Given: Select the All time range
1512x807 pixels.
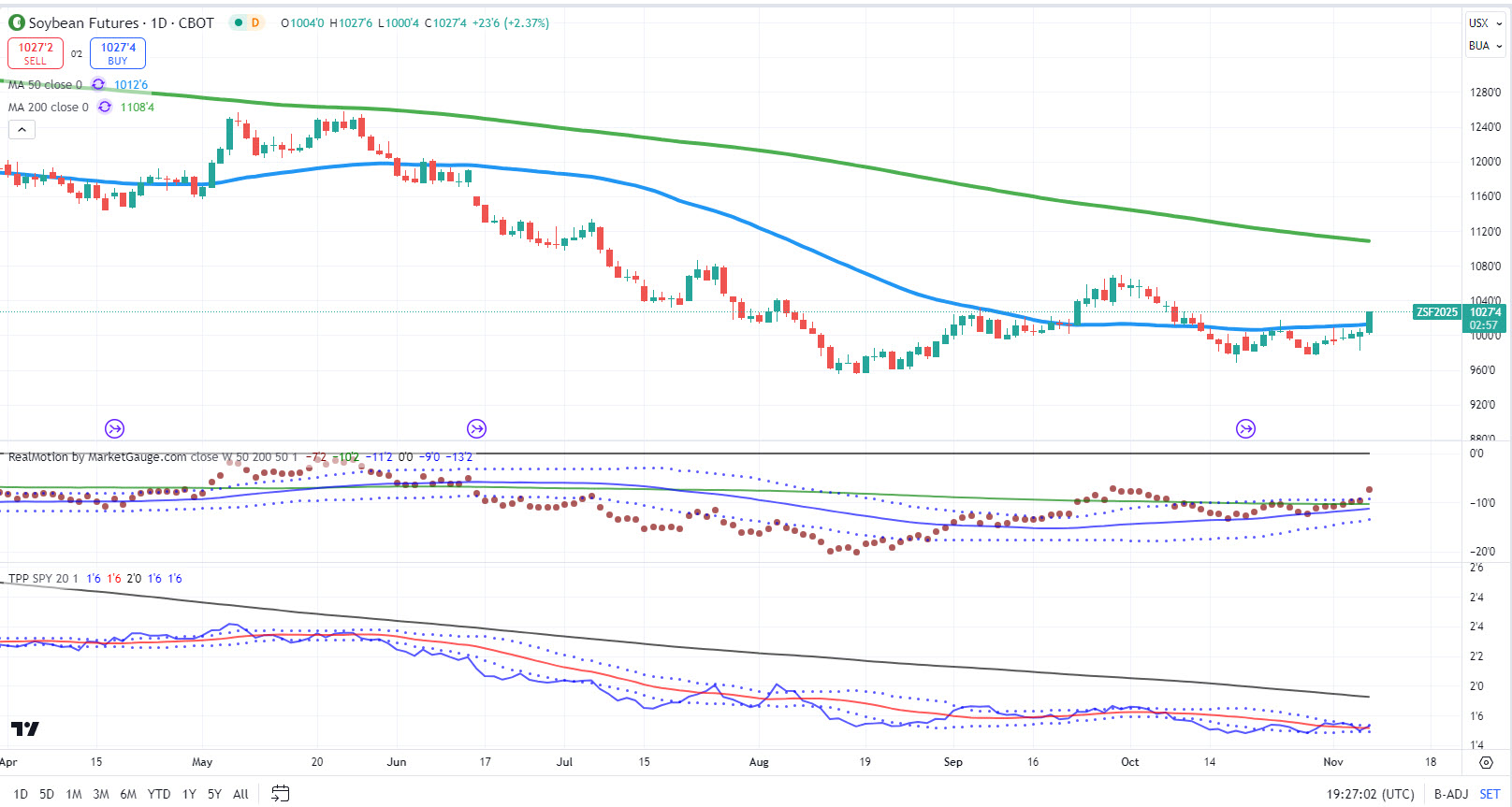Looking at the screenshot, I should 240,794.
